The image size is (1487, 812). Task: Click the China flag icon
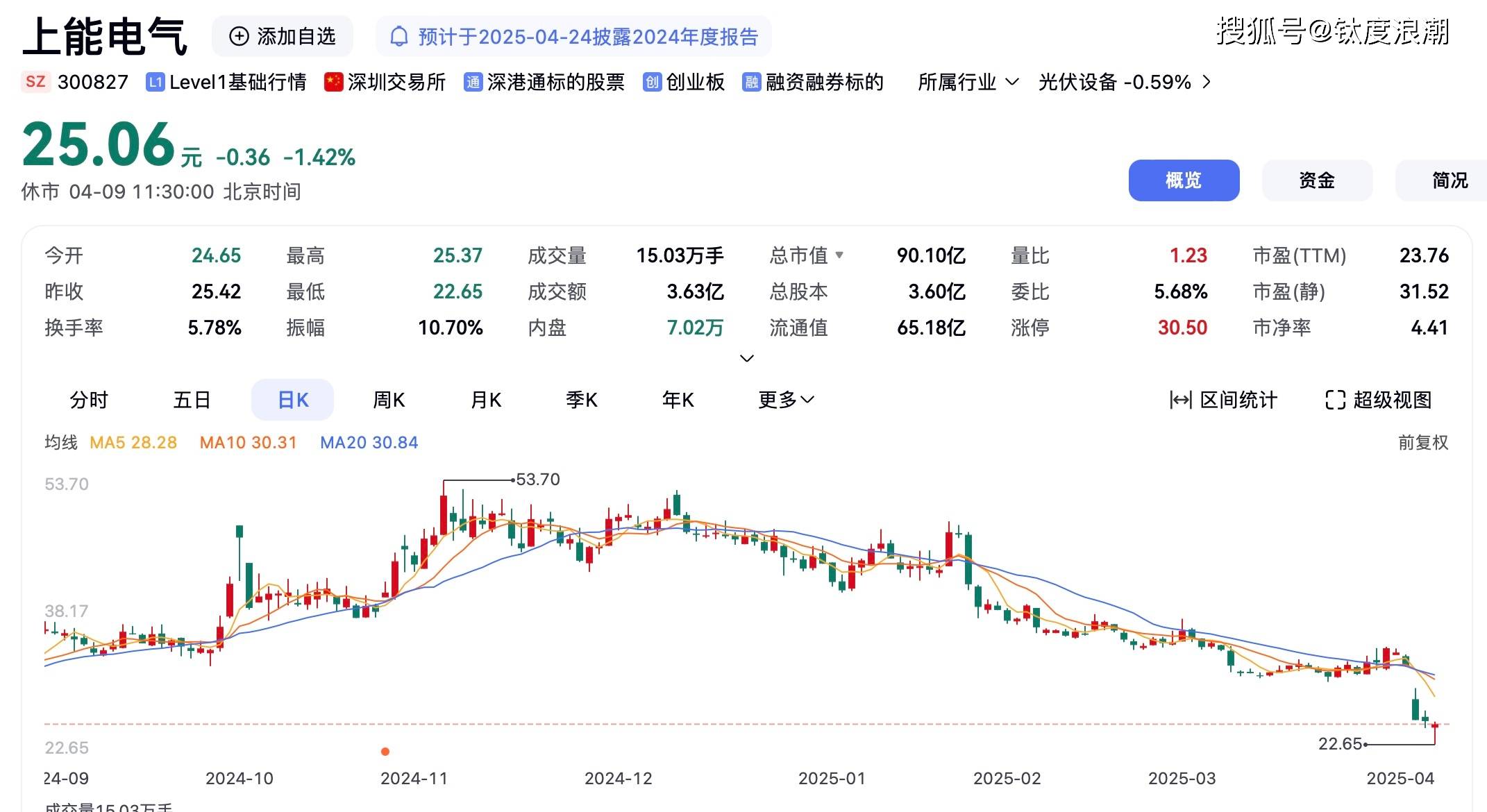pos(334,83)
